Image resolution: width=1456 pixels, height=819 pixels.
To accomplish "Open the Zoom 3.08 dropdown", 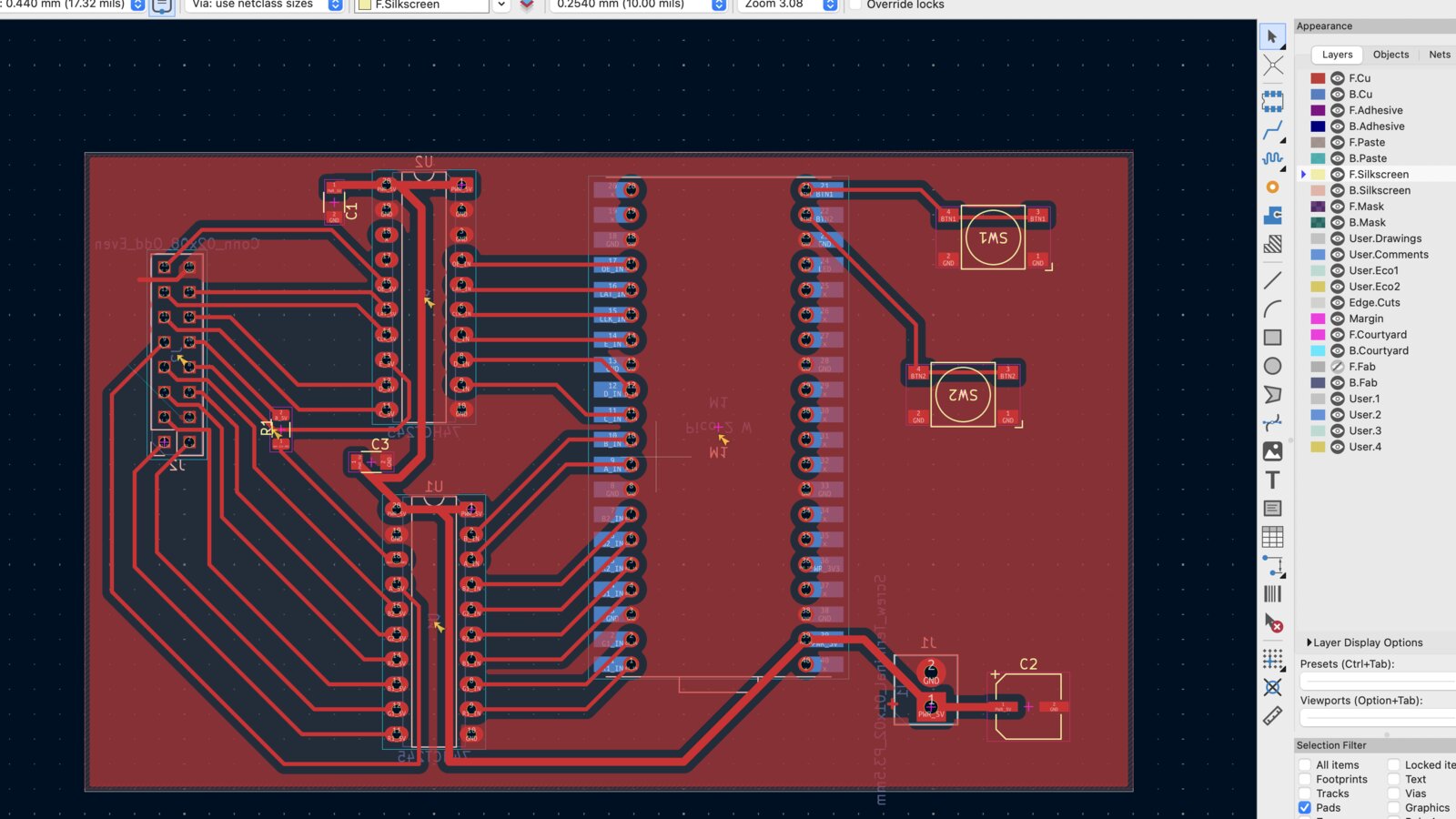I will pos(788,5).
